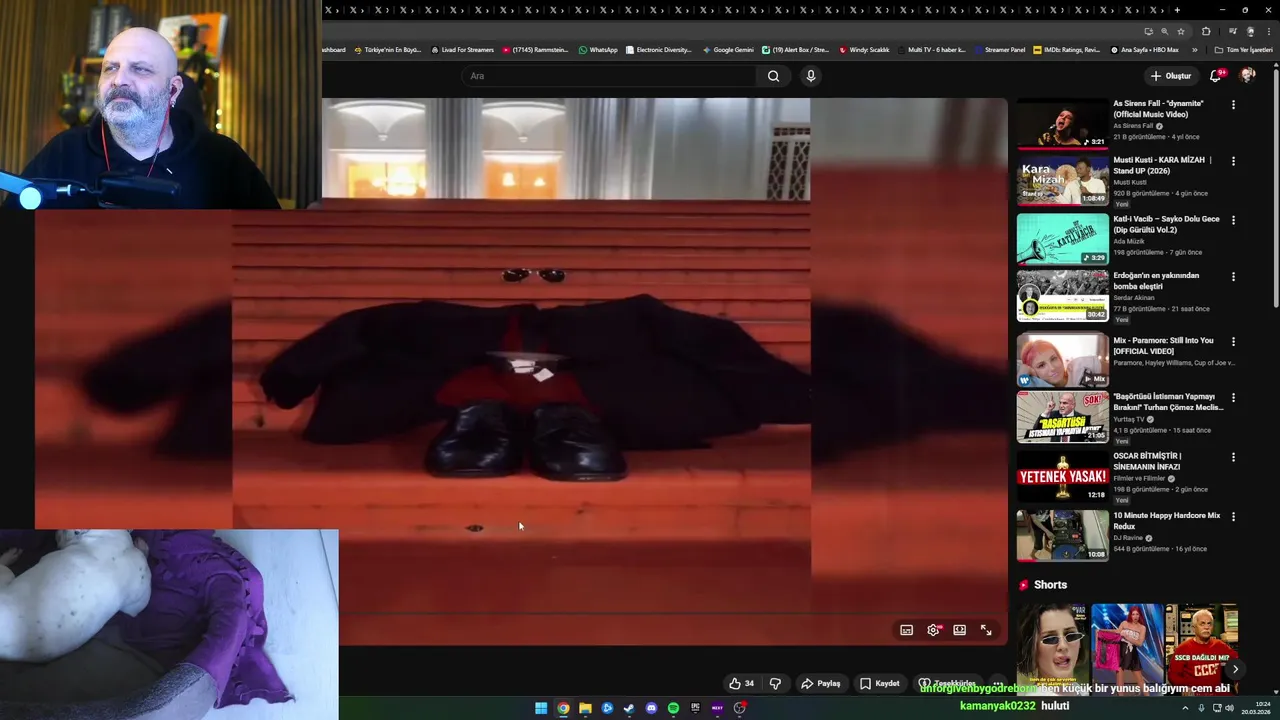Image resolution: width=1280 pixels, height=720 pixels.
Task: Open browser media controls icon
Action: point(1233,31)
